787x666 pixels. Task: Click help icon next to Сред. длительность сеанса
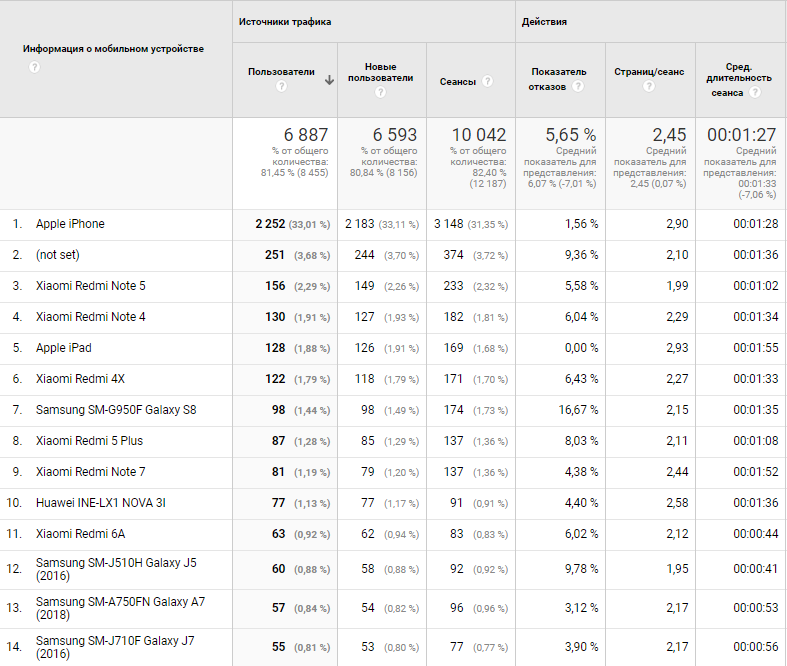(755, 92)
